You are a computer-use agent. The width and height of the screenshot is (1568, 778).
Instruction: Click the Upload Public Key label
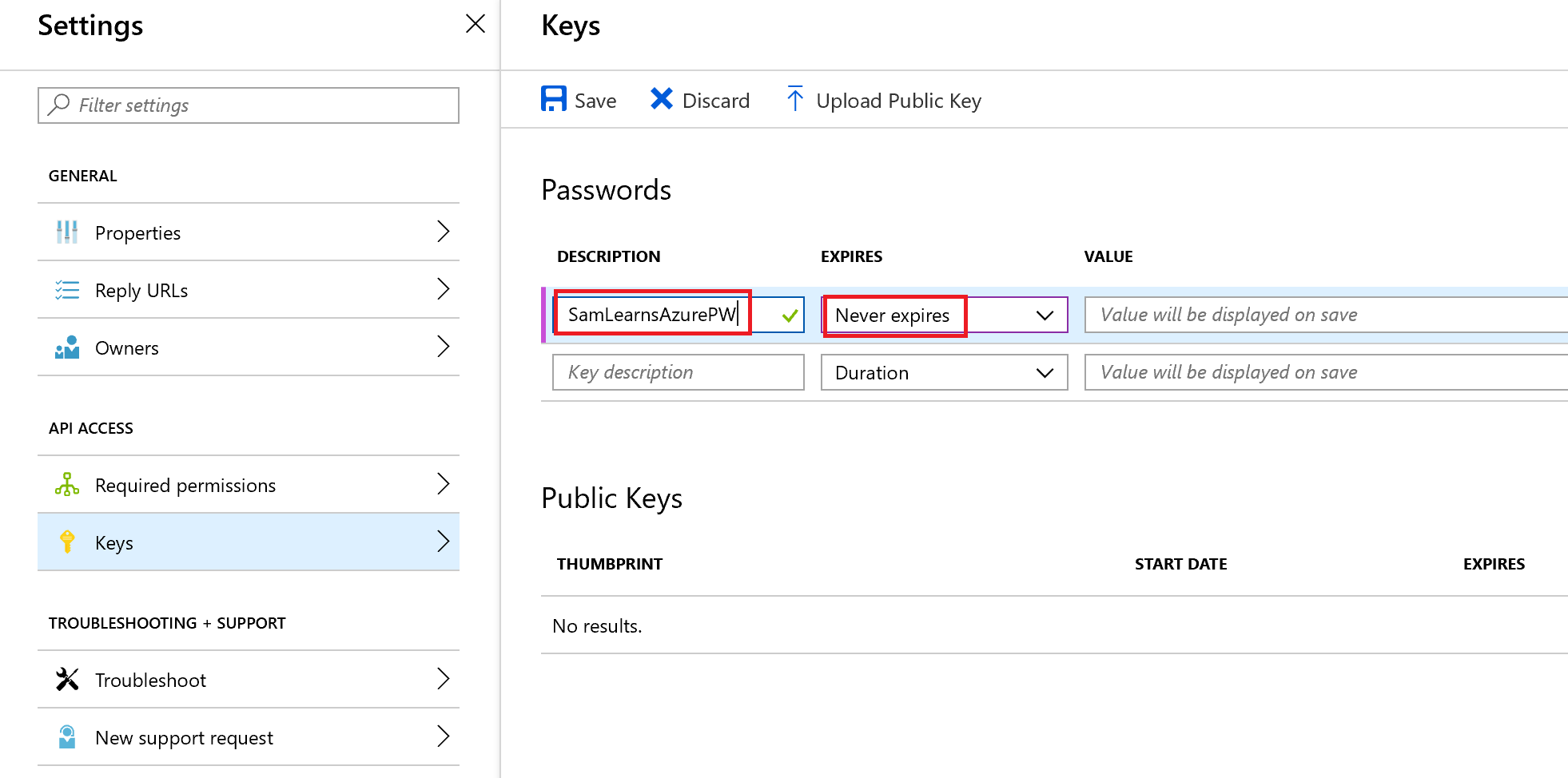(898, 101)
